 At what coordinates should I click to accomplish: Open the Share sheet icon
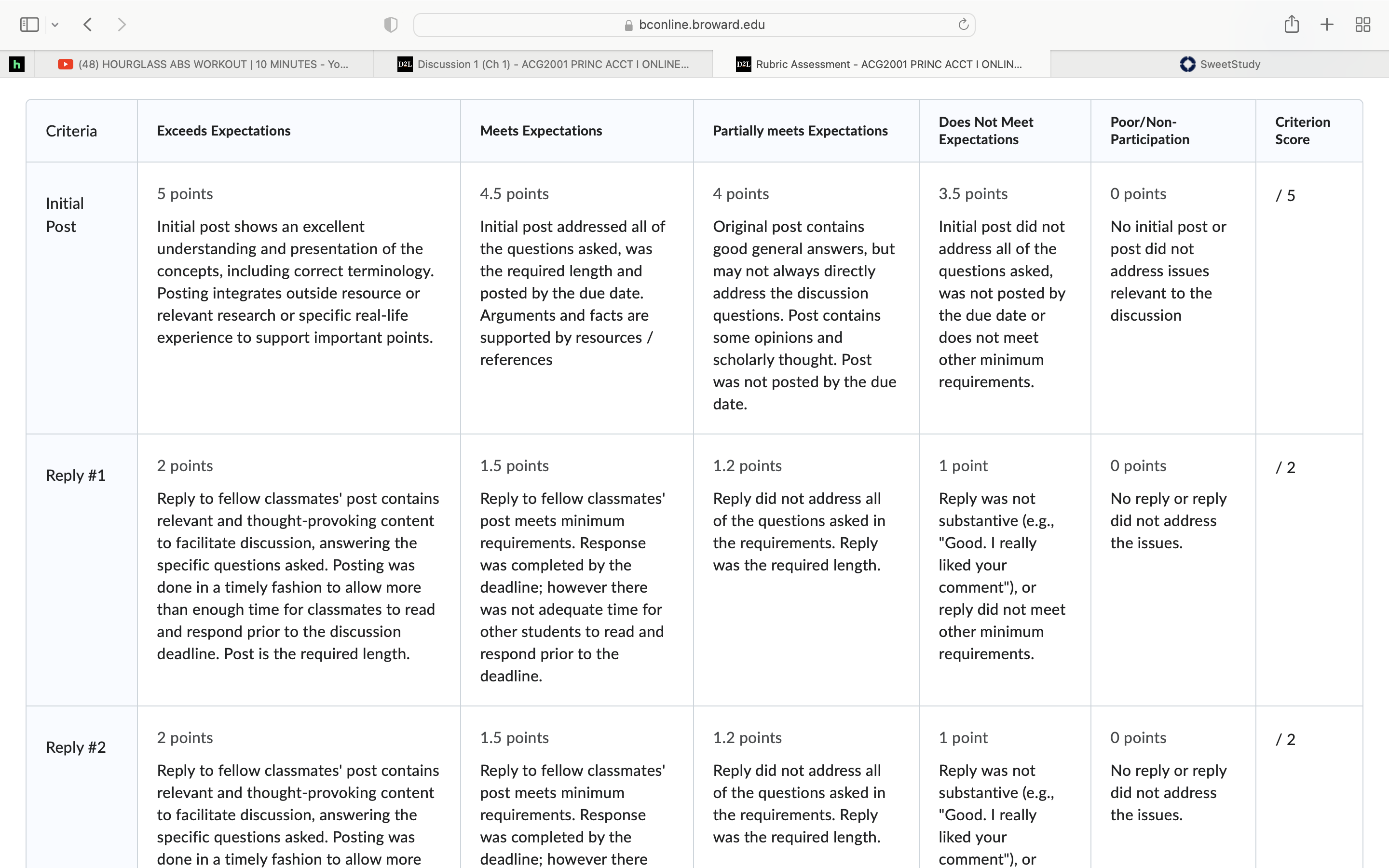click(1292, 24)
